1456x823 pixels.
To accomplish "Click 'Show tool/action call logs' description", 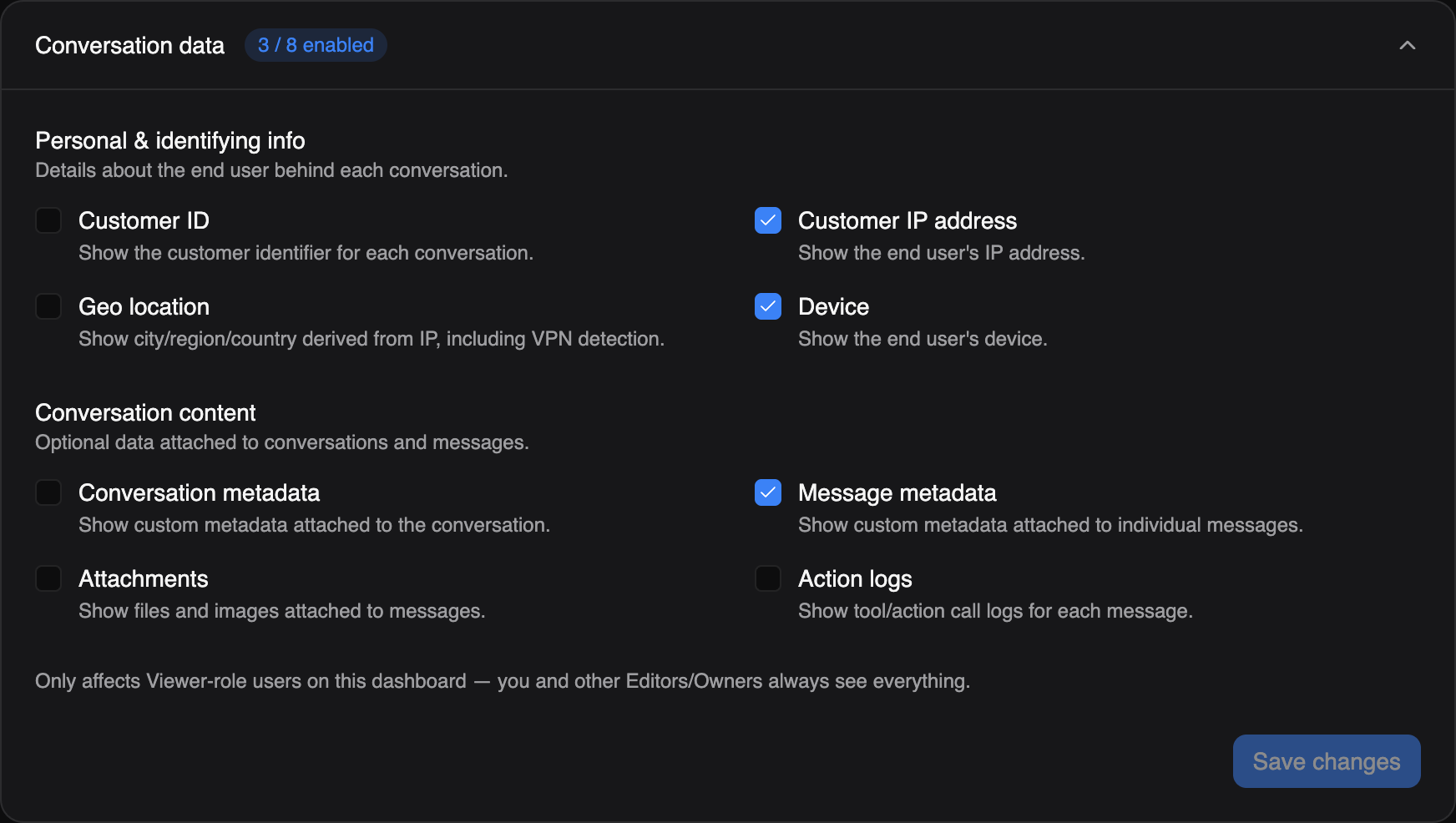I will [x=995, y=611].
